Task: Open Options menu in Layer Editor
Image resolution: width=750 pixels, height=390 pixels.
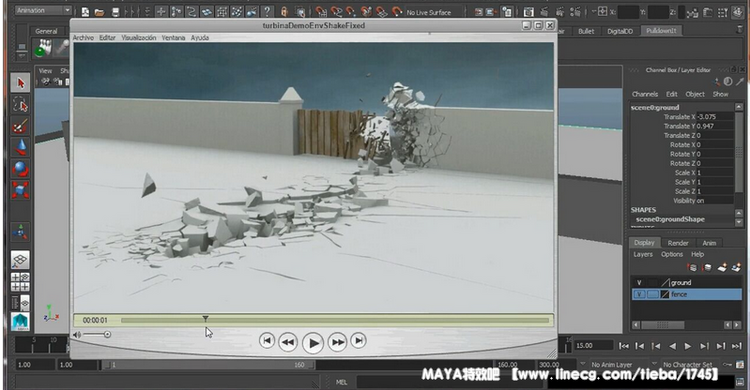Action: coord(672,255)
